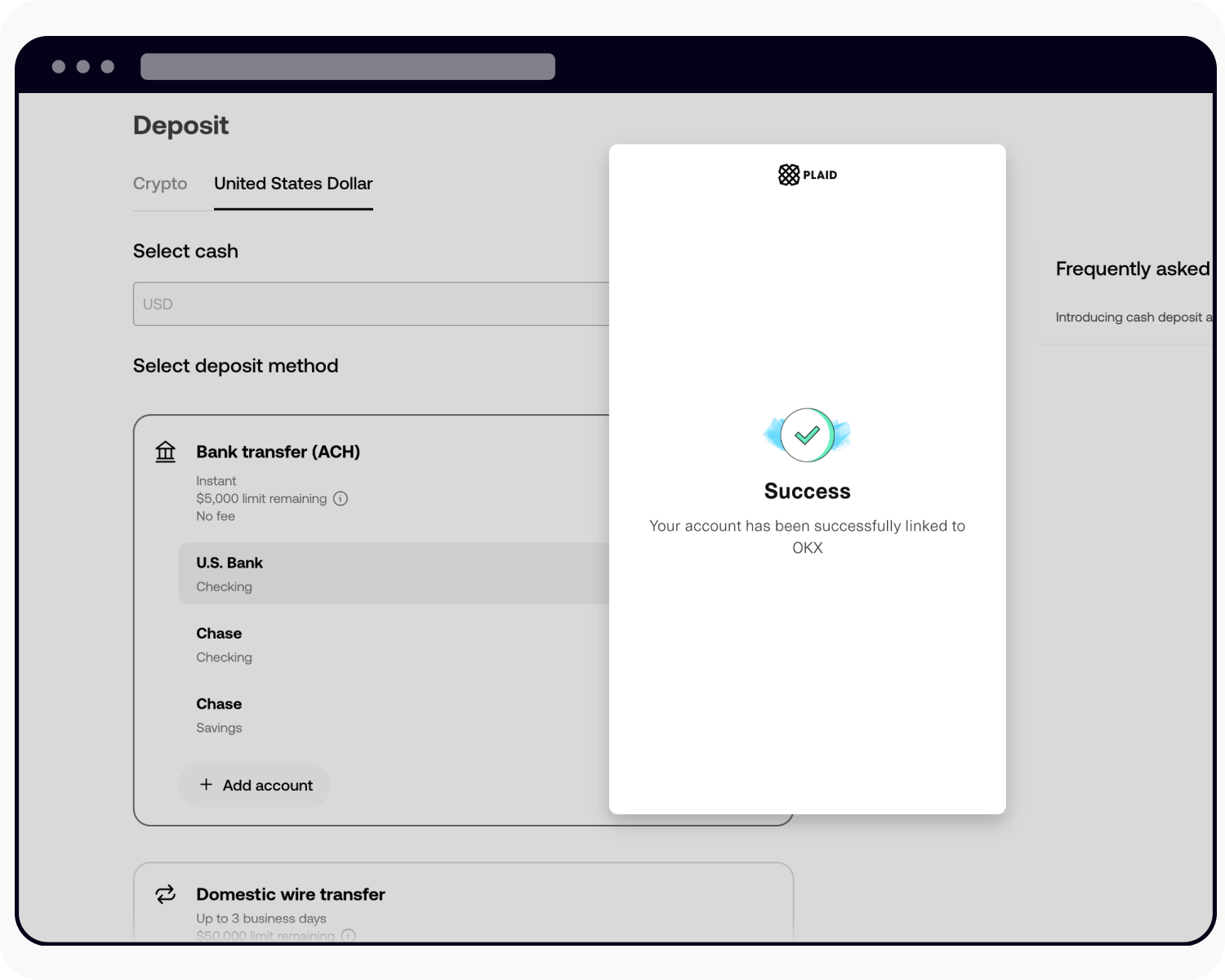Click the third browser window dot
Screen dimensions: 1225x980
[108, 67]
